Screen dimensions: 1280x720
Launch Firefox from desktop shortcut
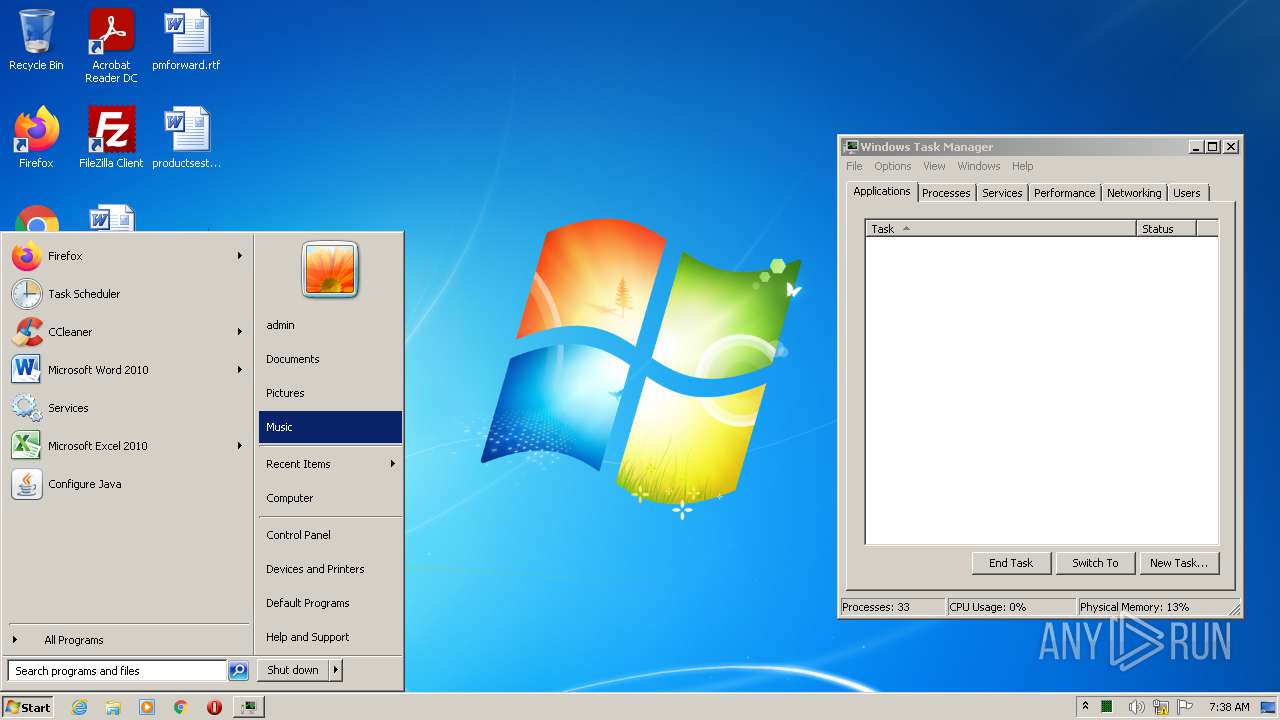point(36,137)
